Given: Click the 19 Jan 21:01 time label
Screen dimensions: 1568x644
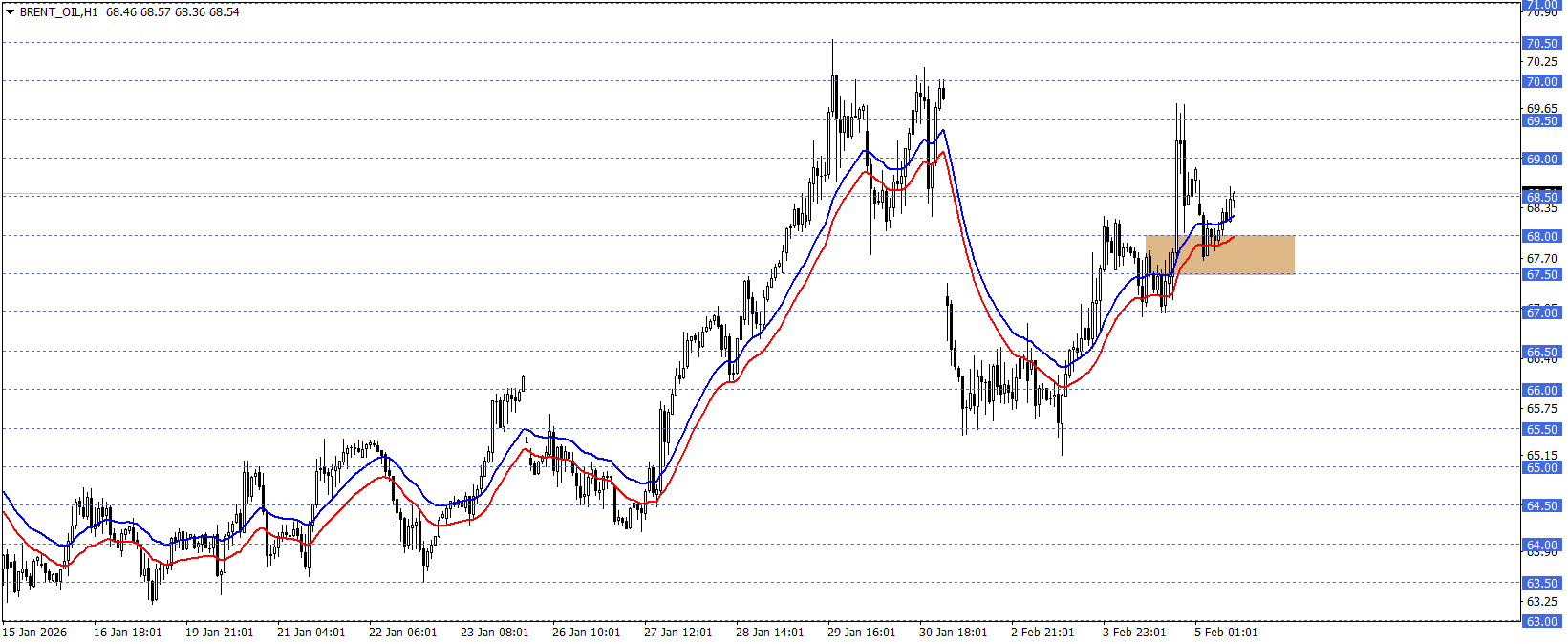Looking at the screenshot, I should coord(220,633).
